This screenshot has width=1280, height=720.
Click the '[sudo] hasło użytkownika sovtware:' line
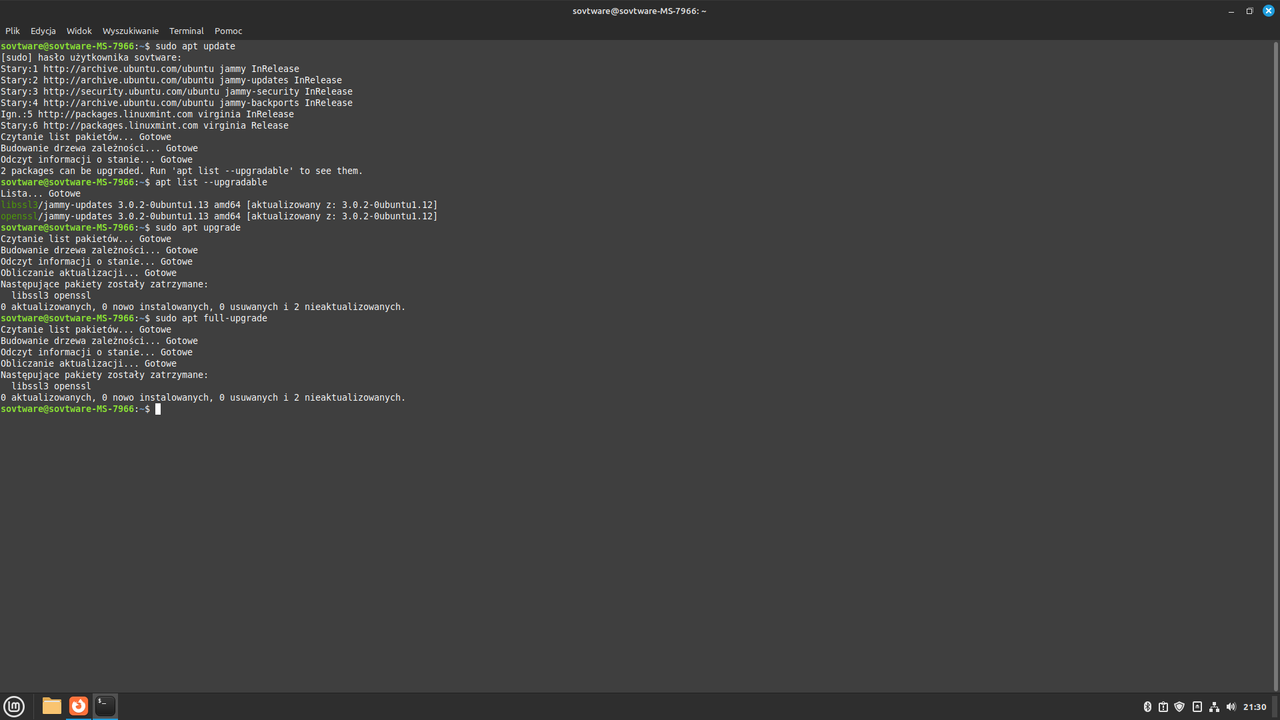point(91,58)
